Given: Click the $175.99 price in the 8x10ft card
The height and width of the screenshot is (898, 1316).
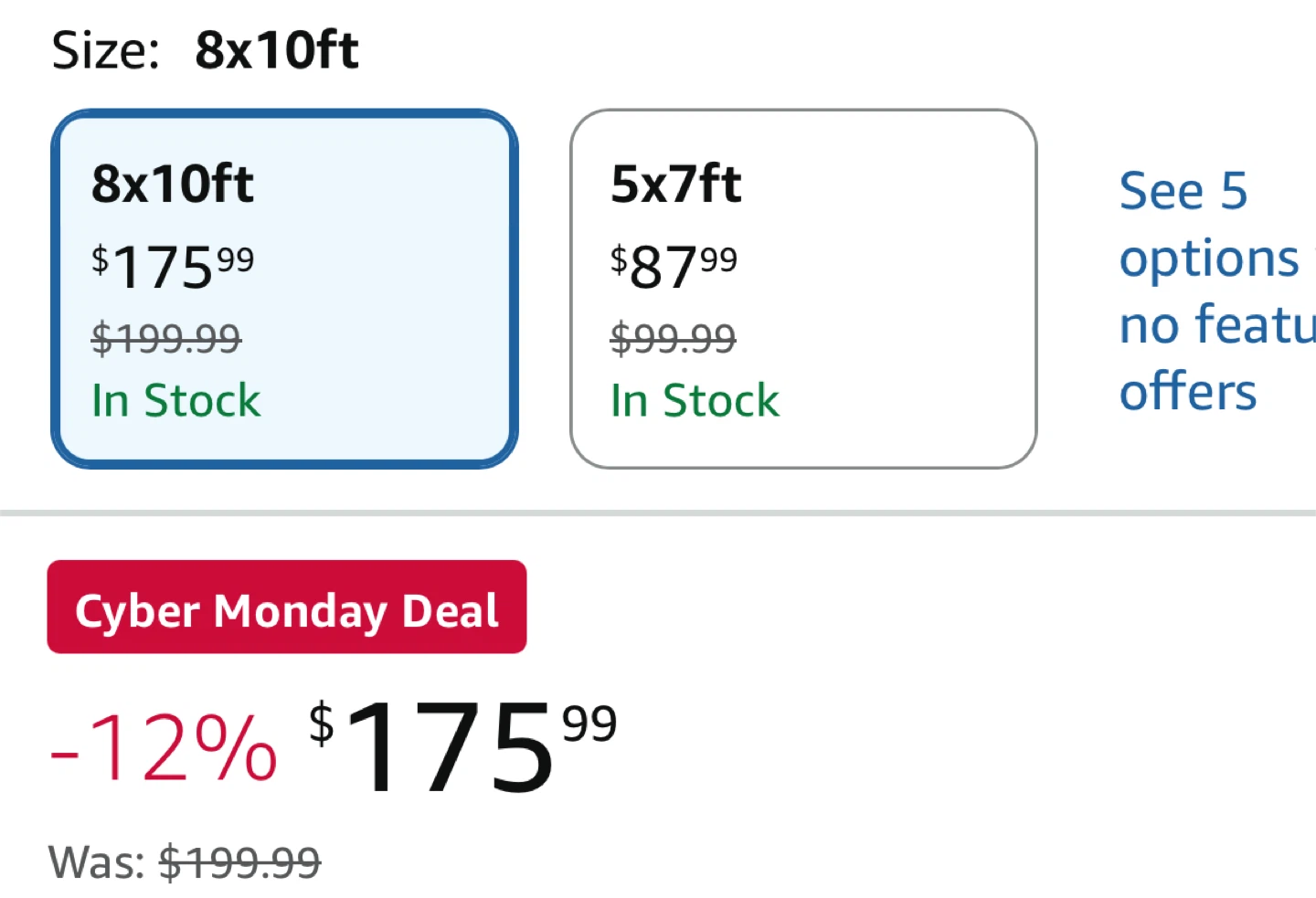Looking at the screenshot, I should click(173, 267).
